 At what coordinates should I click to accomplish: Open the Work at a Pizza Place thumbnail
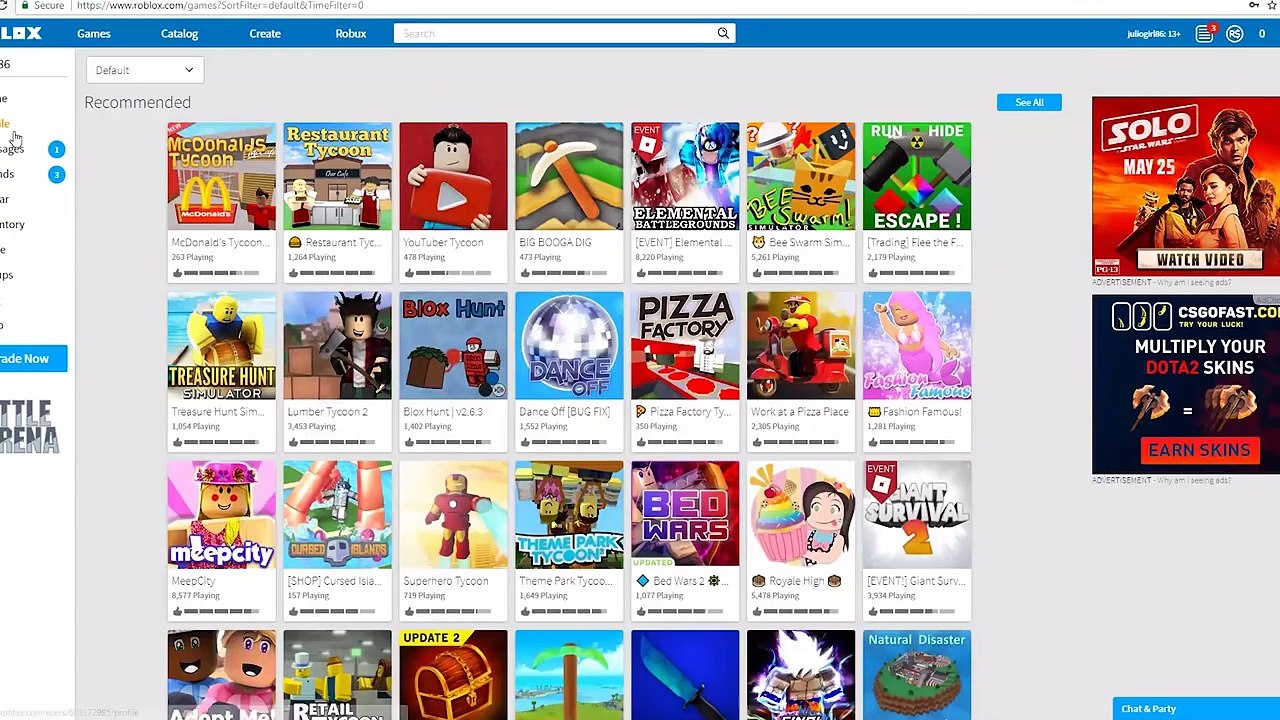click(801, 345)
